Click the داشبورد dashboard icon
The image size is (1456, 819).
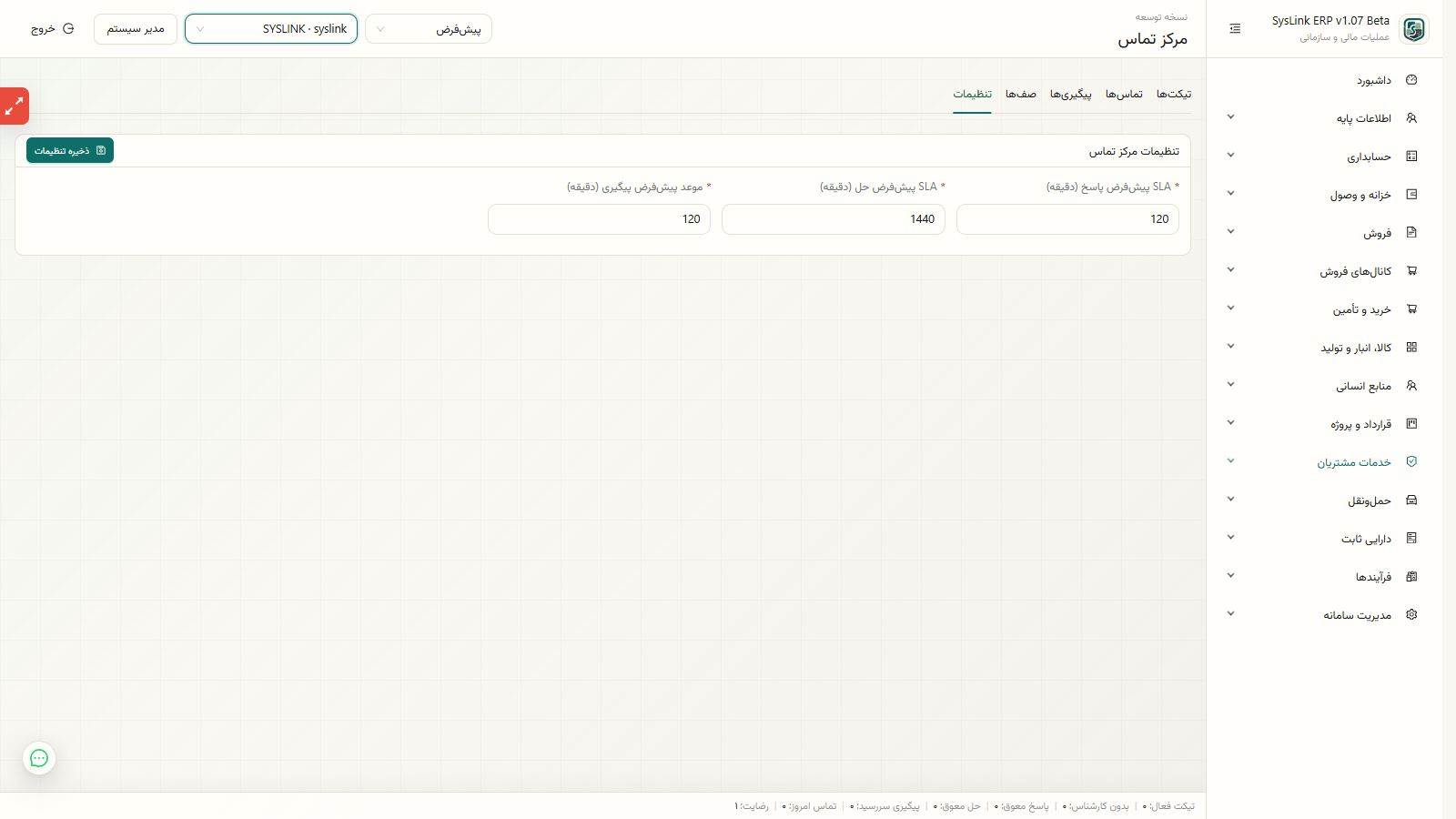pyautogui.click(x=1411, y=80)
